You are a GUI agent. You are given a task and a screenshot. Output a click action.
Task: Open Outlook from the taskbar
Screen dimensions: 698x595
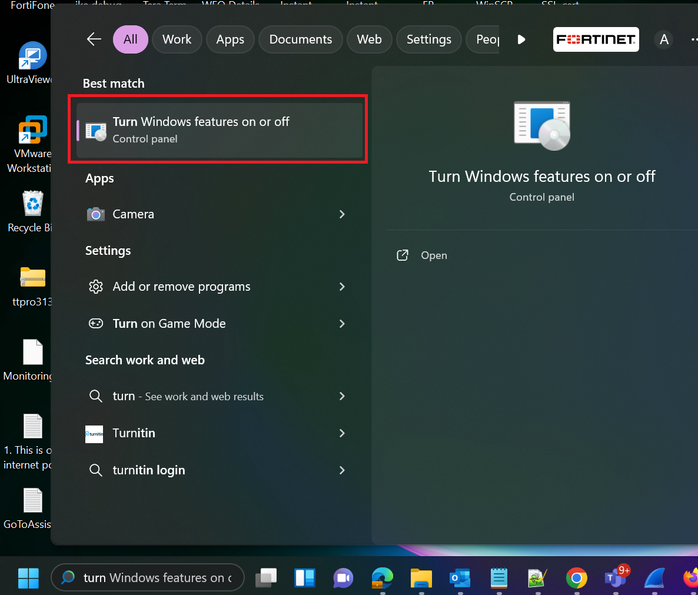coord(460,578)
